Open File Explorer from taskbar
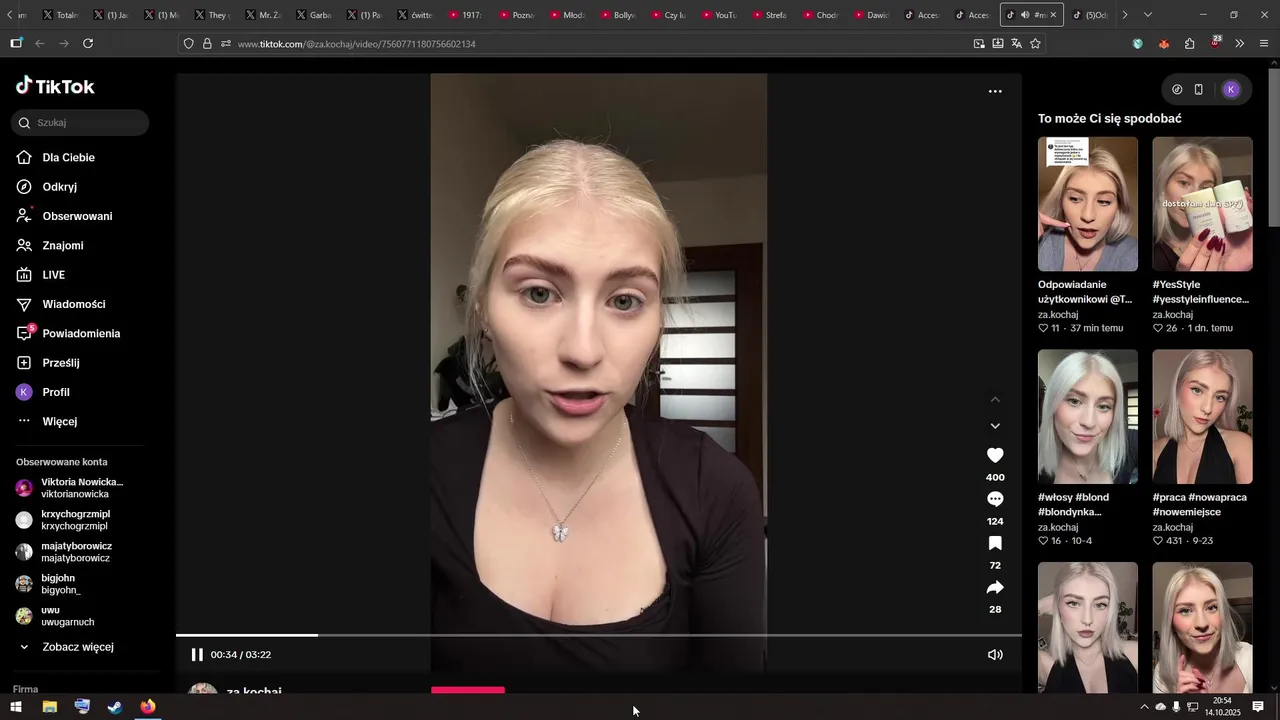 coord(49,707)
